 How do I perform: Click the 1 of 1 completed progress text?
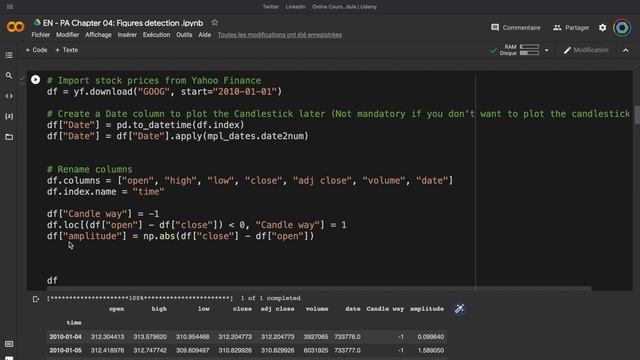(271, 298)
